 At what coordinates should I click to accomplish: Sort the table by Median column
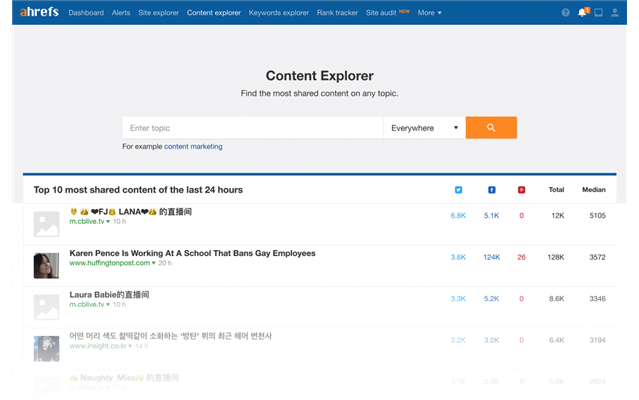click(593, 189)
